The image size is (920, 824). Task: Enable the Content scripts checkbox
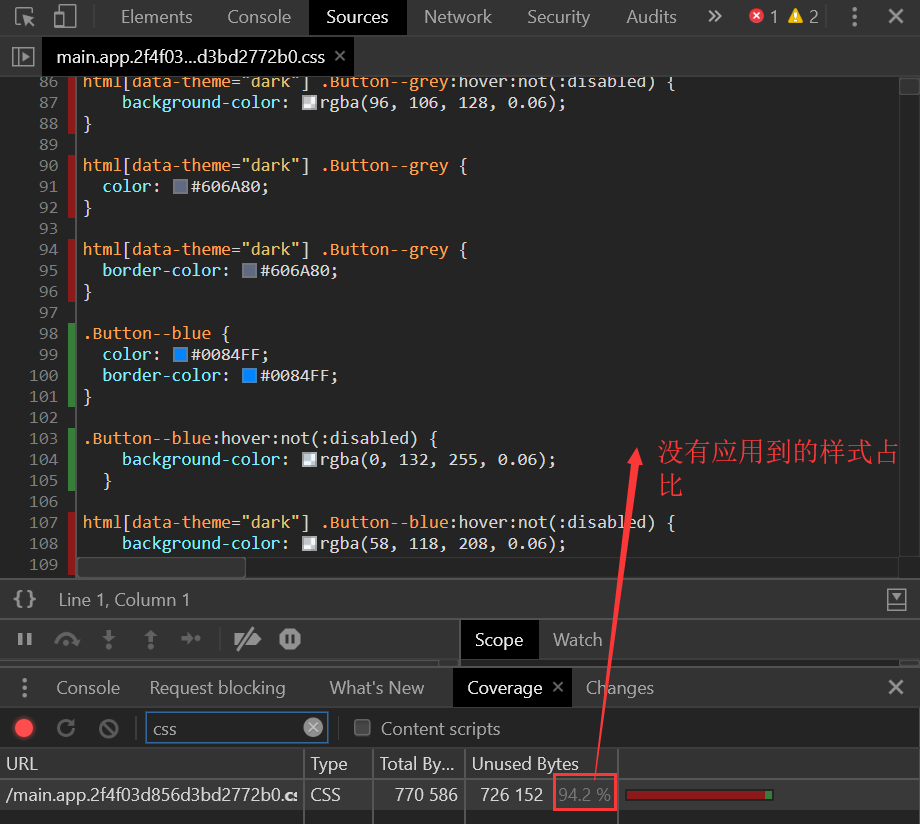[362, 728]
